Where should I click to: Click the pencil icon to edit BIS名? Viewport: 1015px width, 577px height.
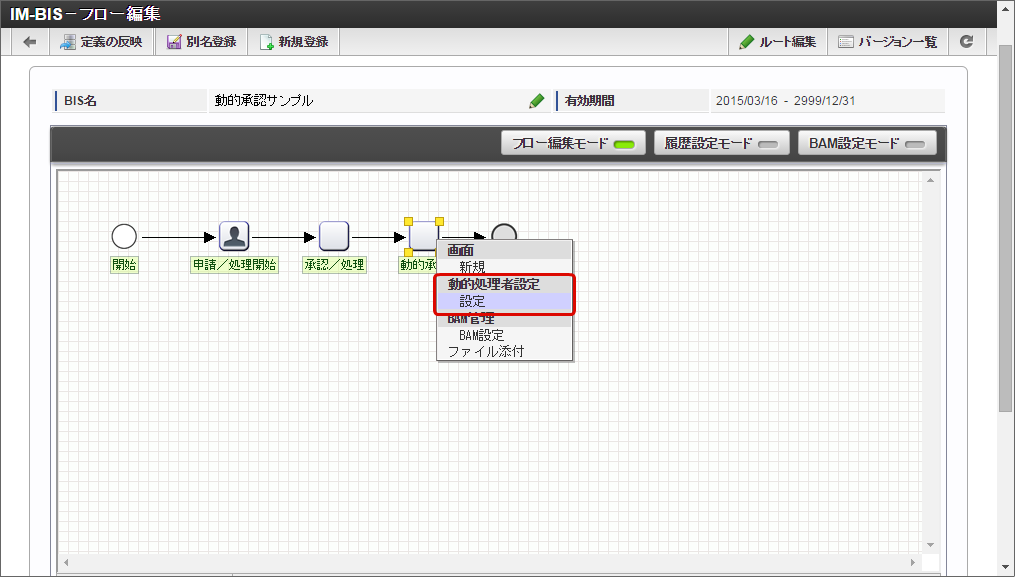537,101
